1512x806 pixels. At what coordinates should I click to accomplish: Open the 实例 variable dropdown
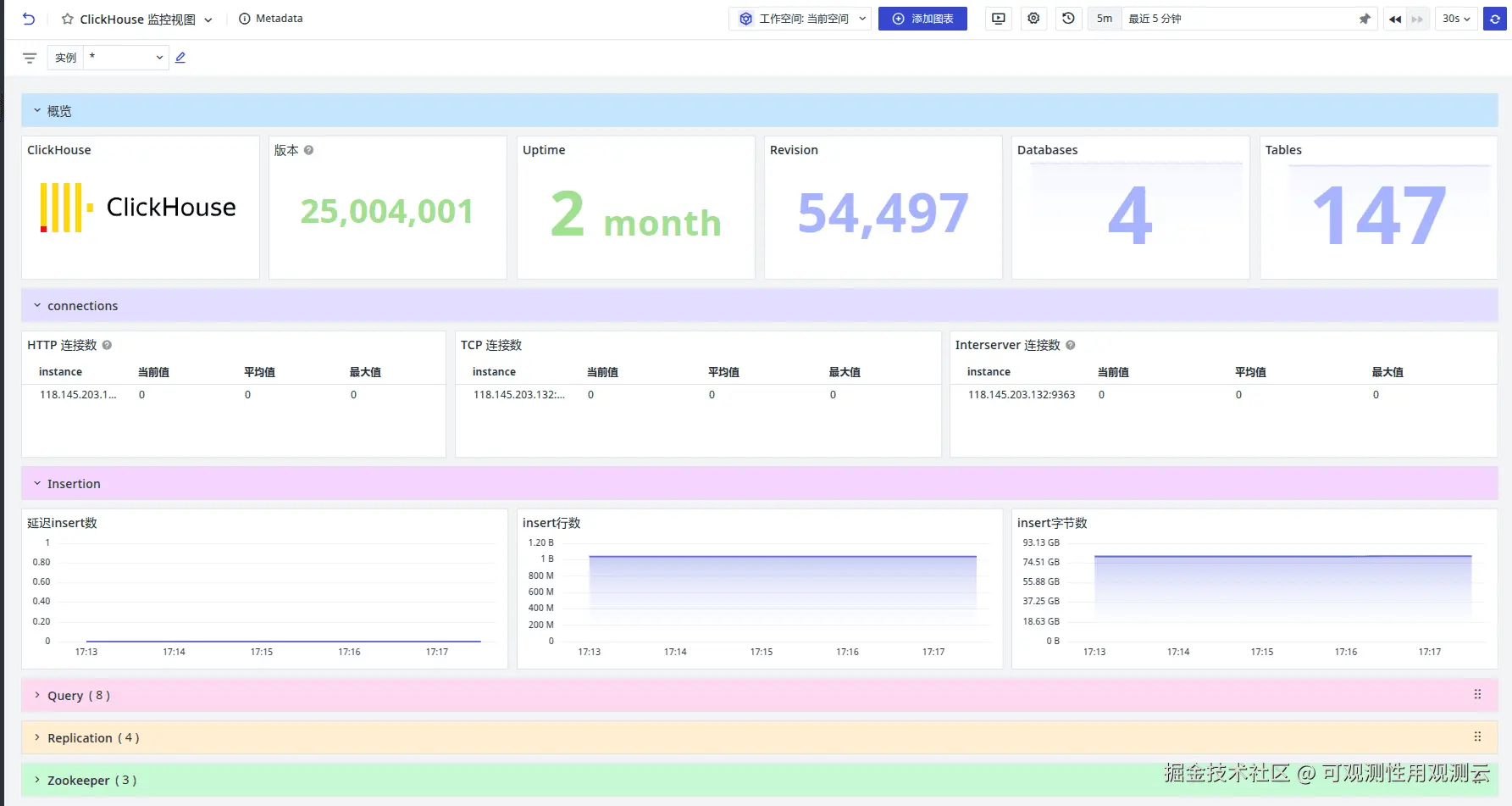(126, 58)
